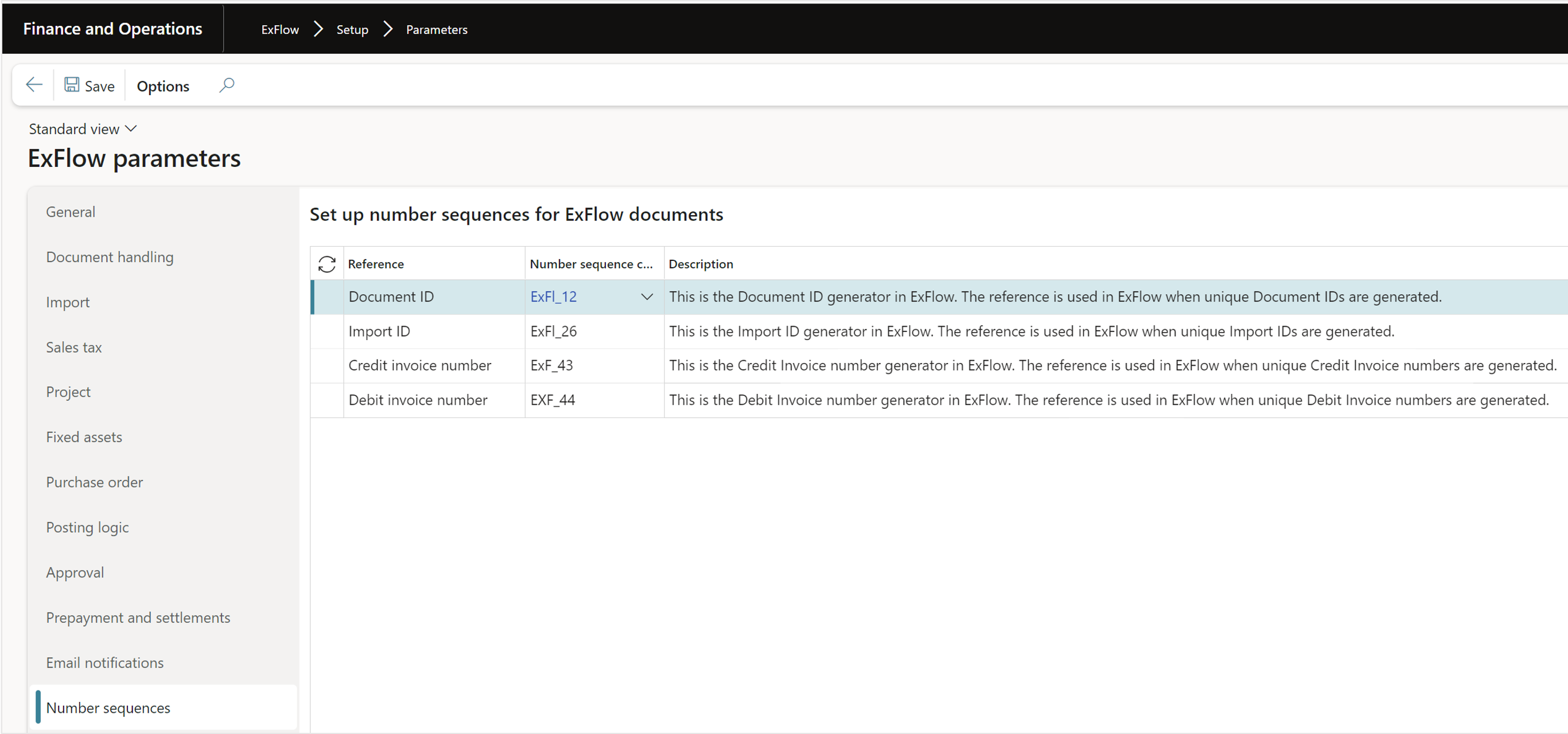This screenshot has width=1568, height=734.
Task: Click the Import ID row selector
Action: pyautogui.click(x=328, y=331)
